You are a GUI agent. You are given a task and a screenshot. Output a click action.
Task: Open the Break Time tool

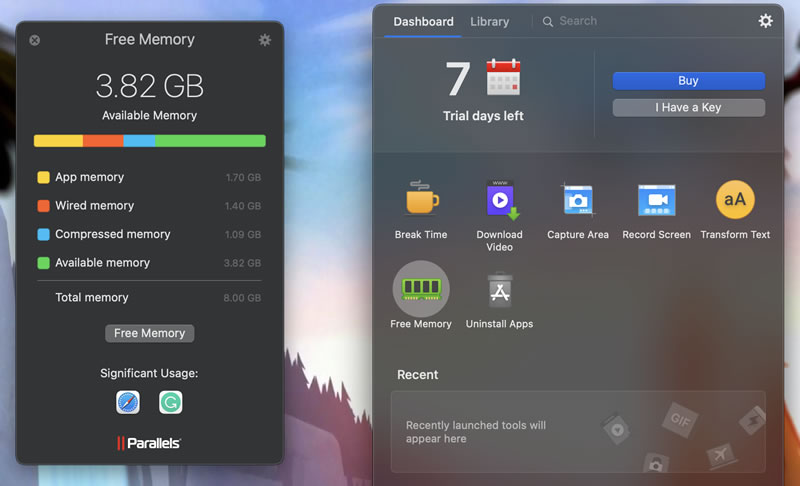(421, 199)
